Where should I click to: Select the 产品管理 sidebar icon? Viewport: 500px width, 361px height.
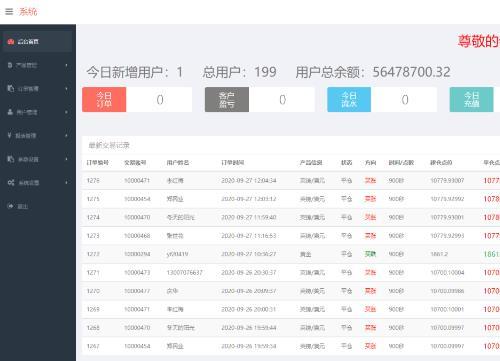pos(10,65)
